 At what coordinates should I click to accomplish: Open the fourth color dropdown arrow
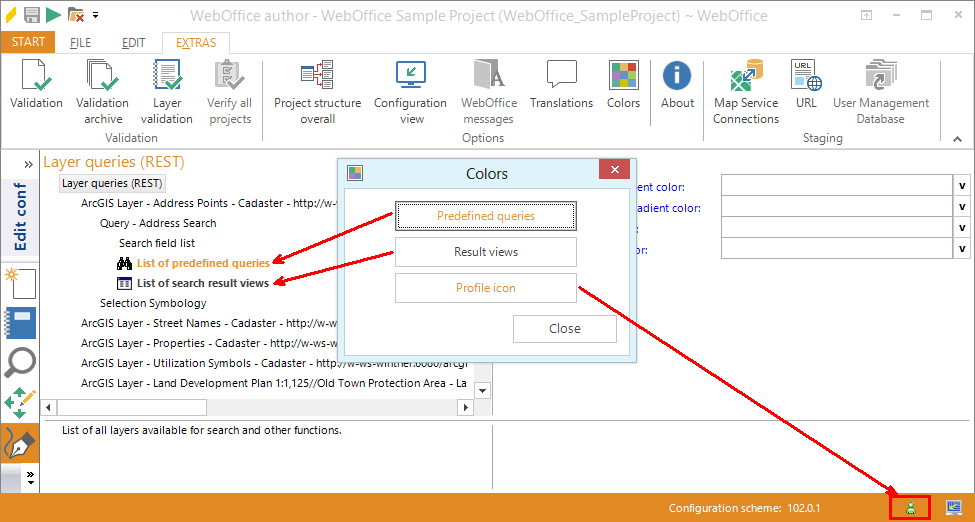pos(961,249)
